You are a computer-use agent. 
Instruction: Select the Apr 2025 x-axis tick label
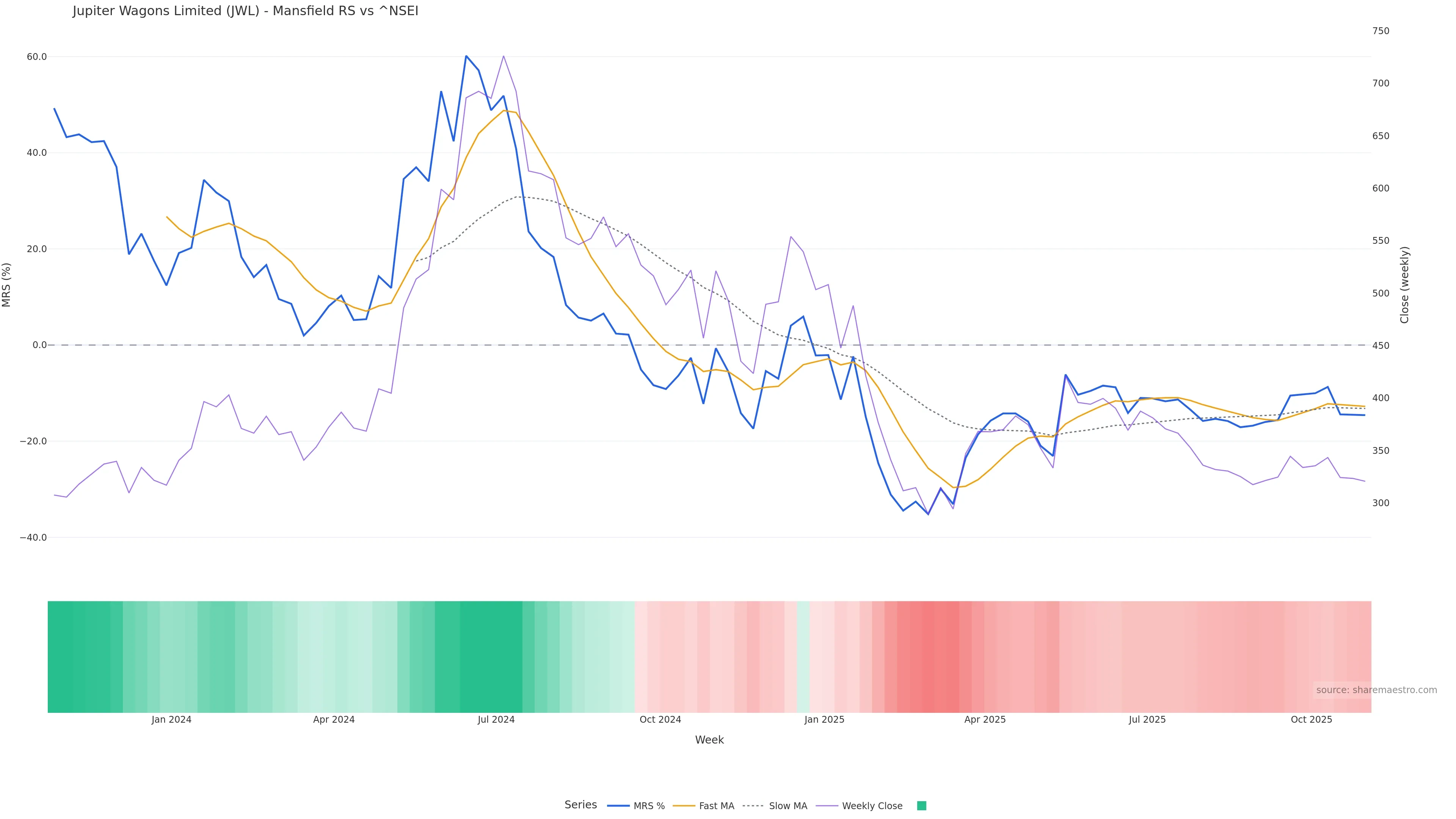(985, 720)
